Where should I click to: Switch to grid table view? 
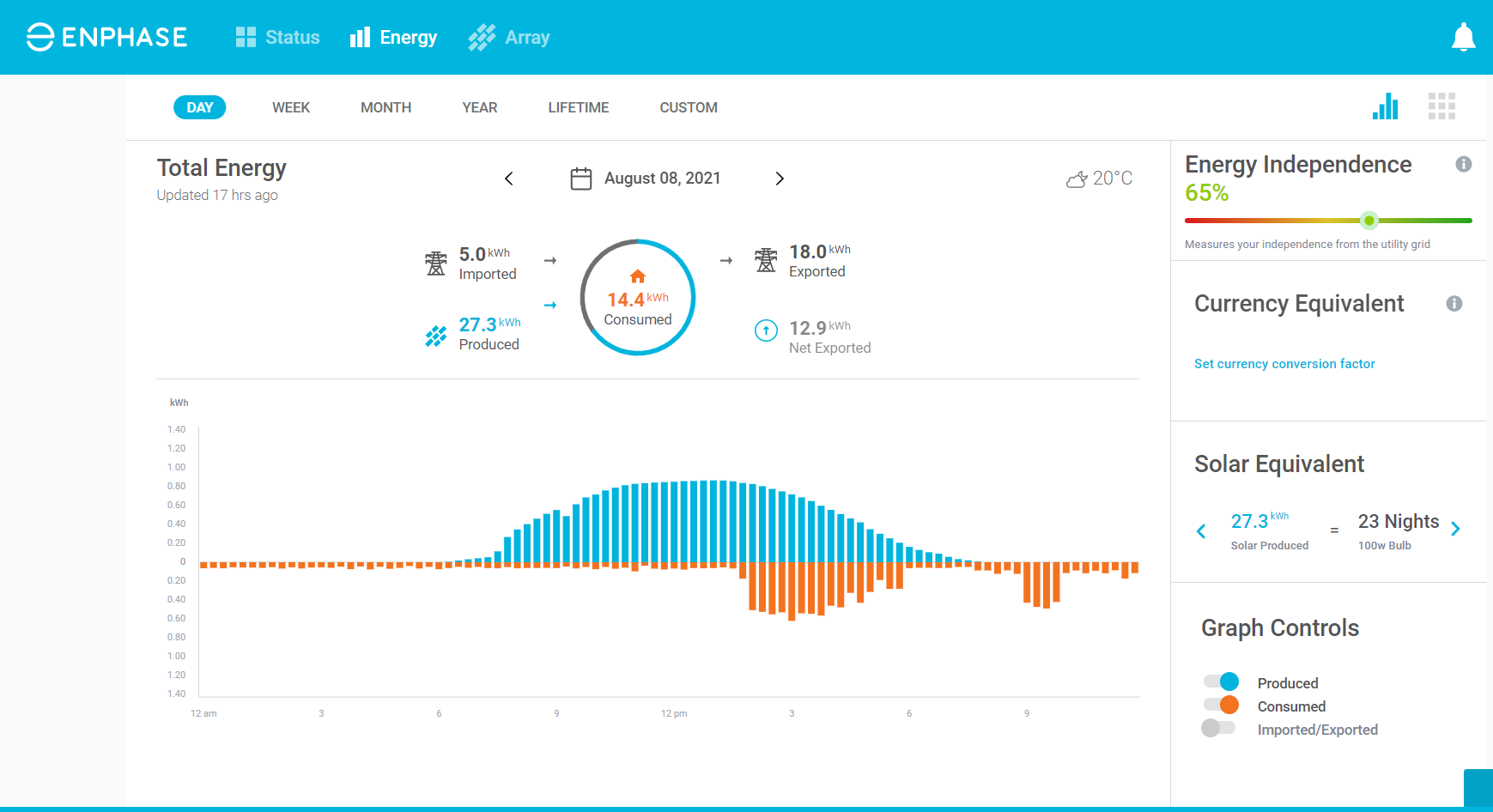[1441, 106]
